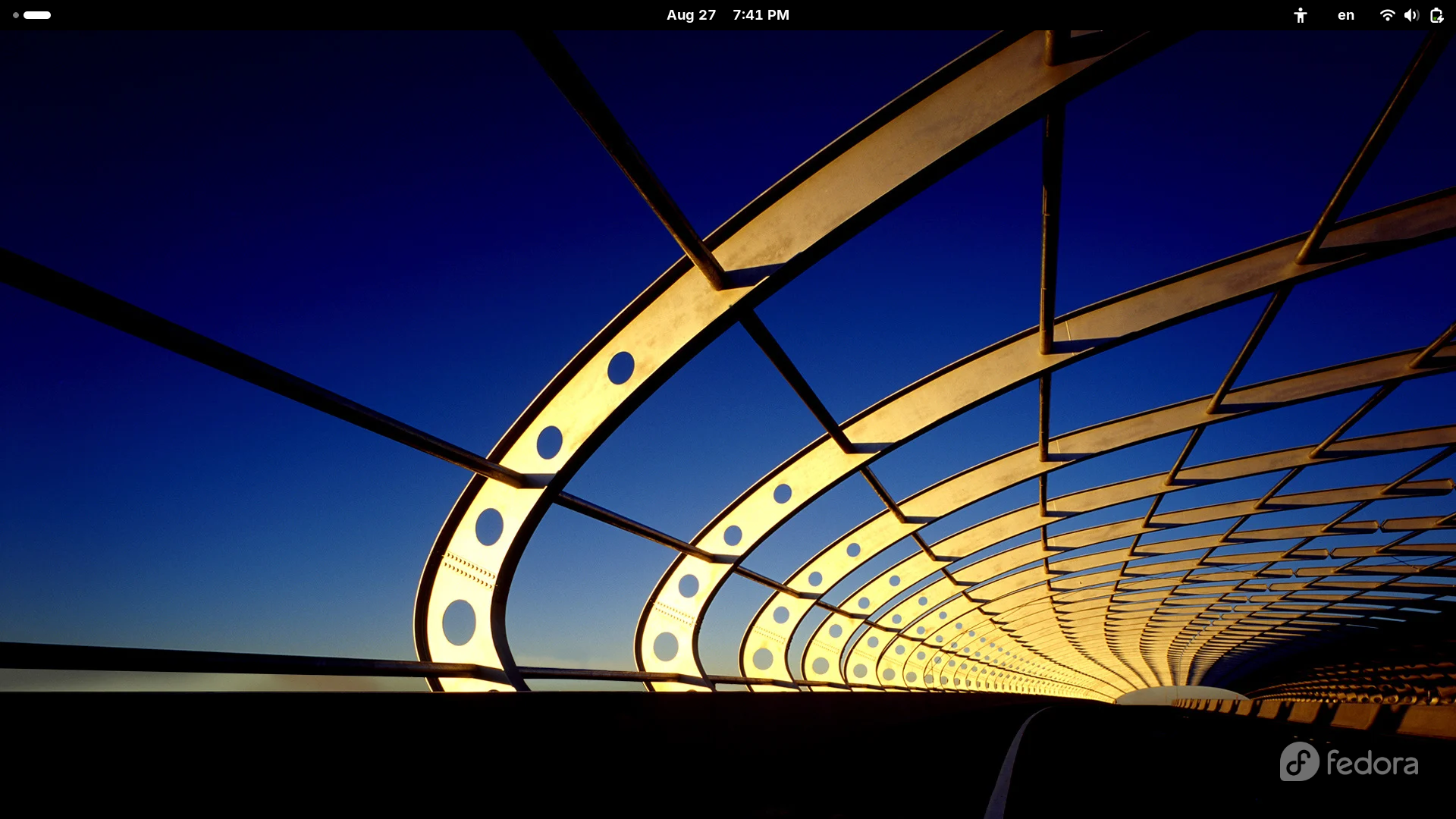This screenshot has width=1456, height=819.
Task: Switch to second workspace via gray dot
Action: click(x=15, y=15)
